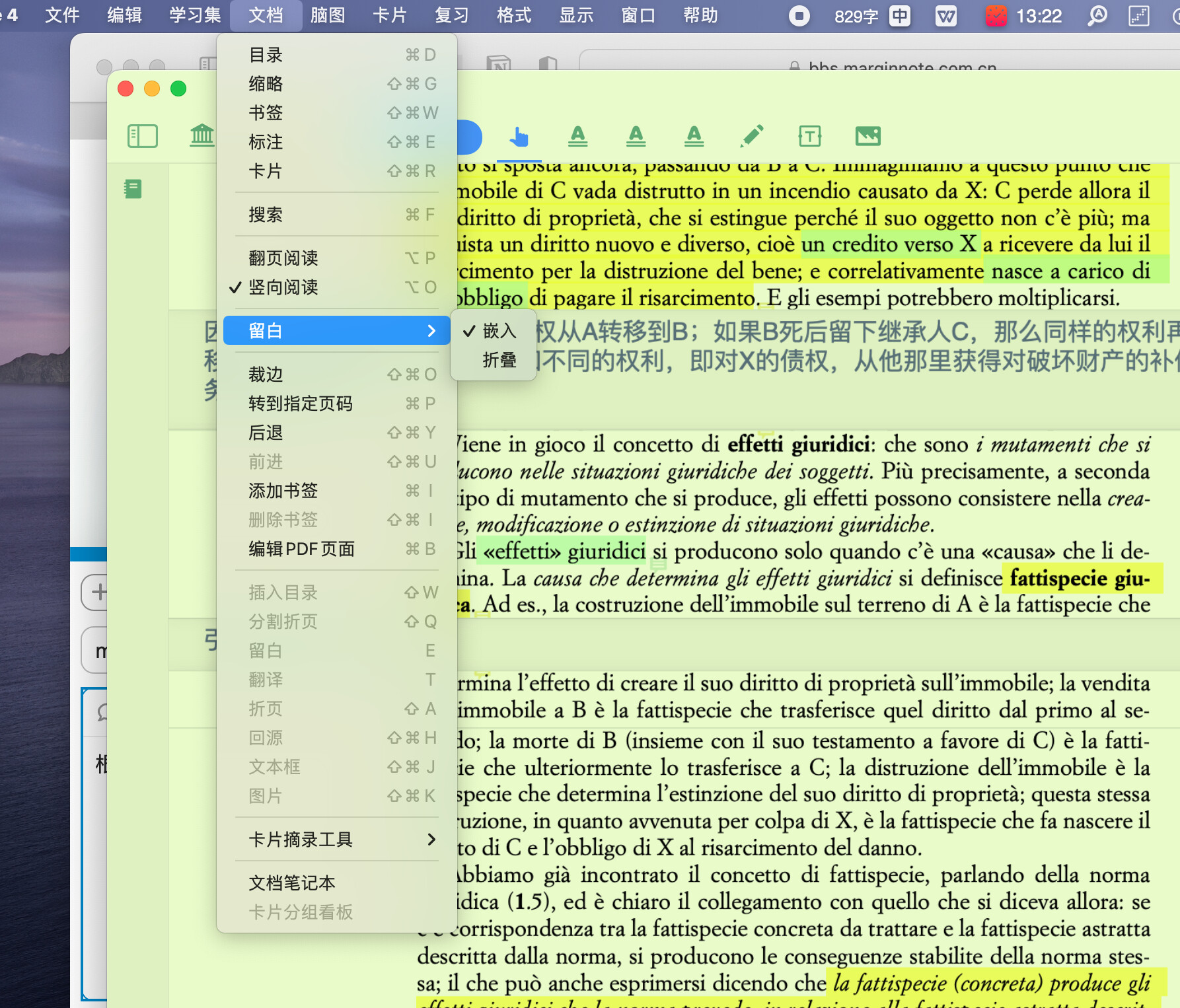Choose 裁边 crop option
Viewport: 1180px width, 1008px height.
[337, 375]
